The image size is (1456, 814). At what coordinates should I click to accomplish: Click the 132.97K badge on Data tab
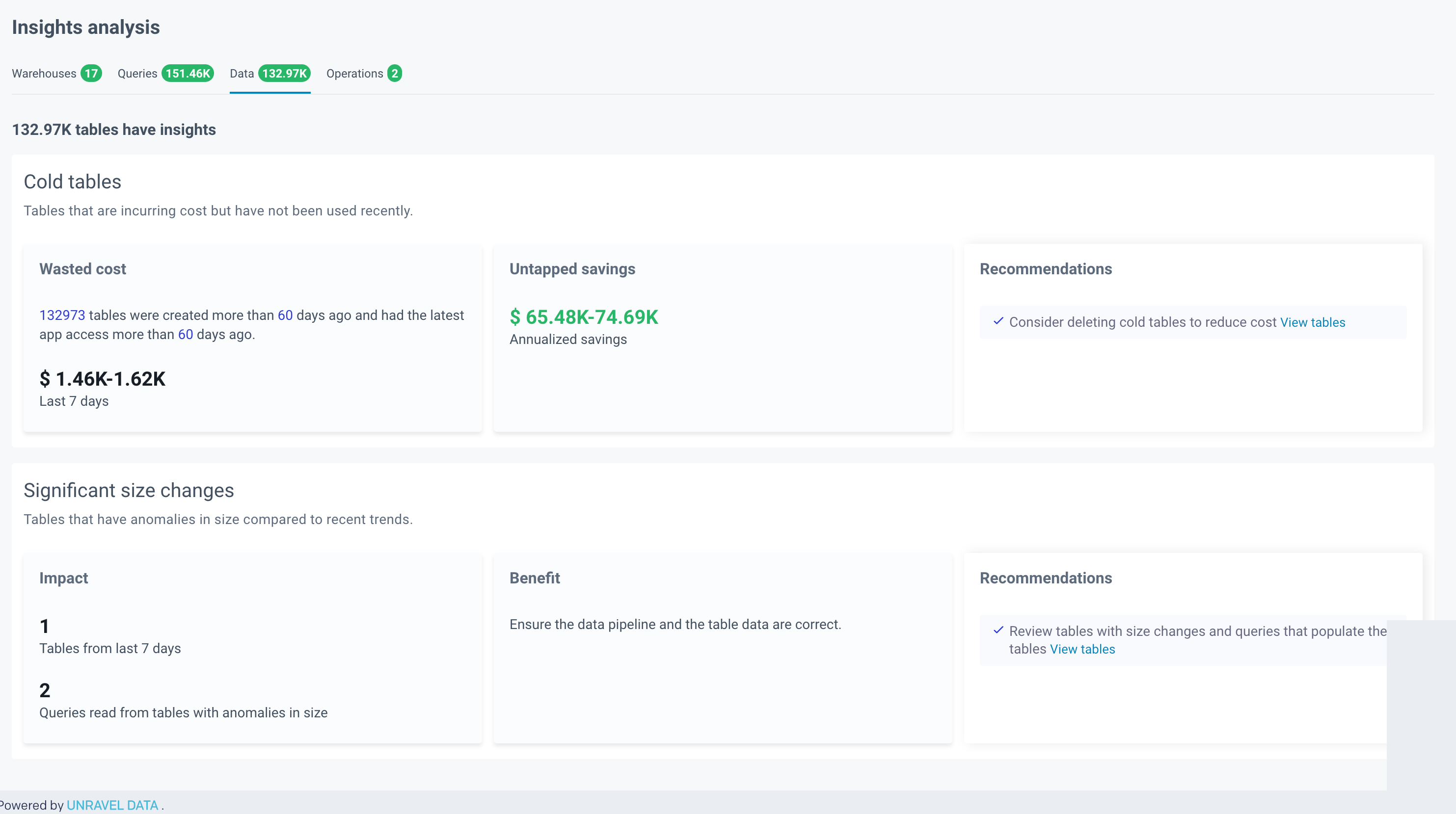pos(284,74)
